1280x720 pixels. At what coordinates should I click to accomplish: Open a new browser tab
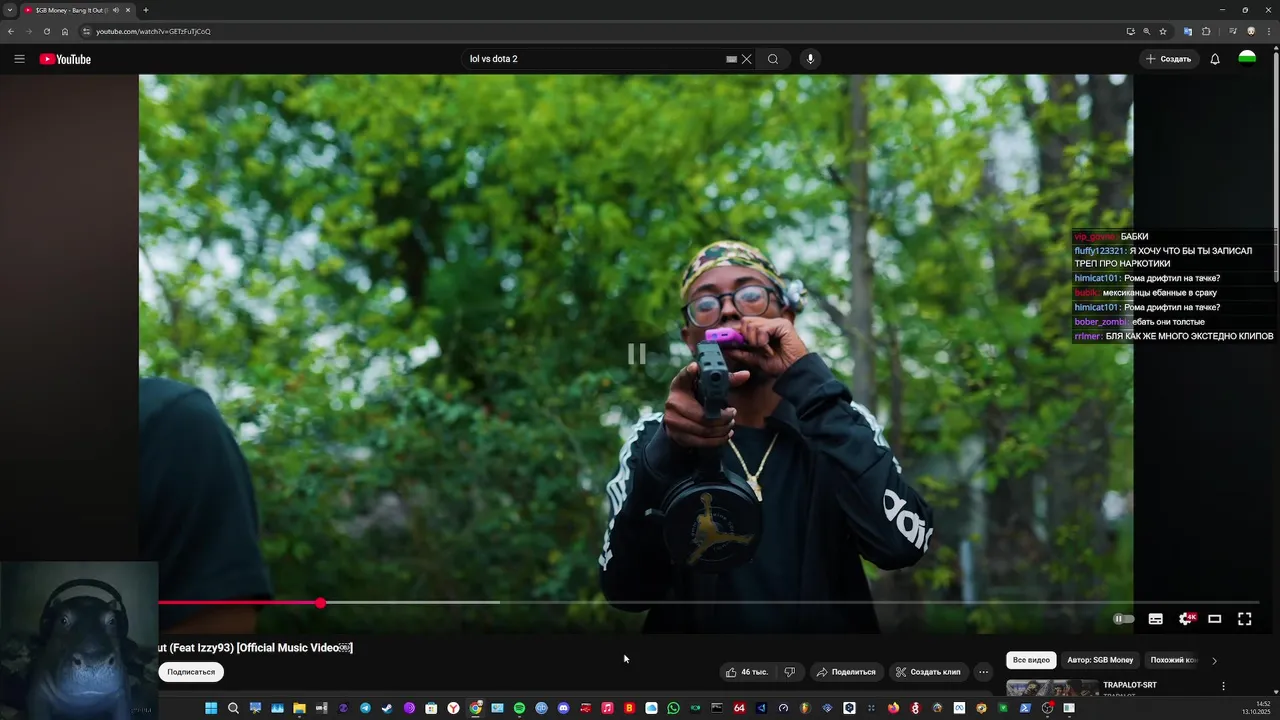tap(146, 10)
